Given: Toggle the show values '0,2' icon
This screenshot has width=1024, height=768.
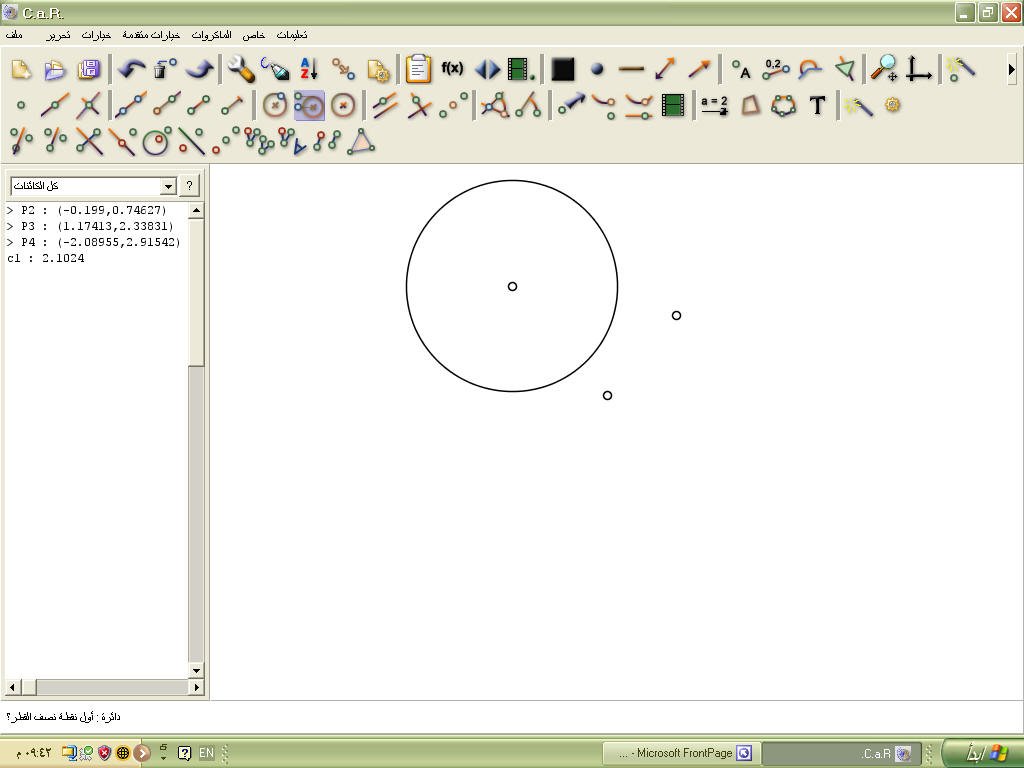Looking at the screenshot, I should (x=775, y=69).
